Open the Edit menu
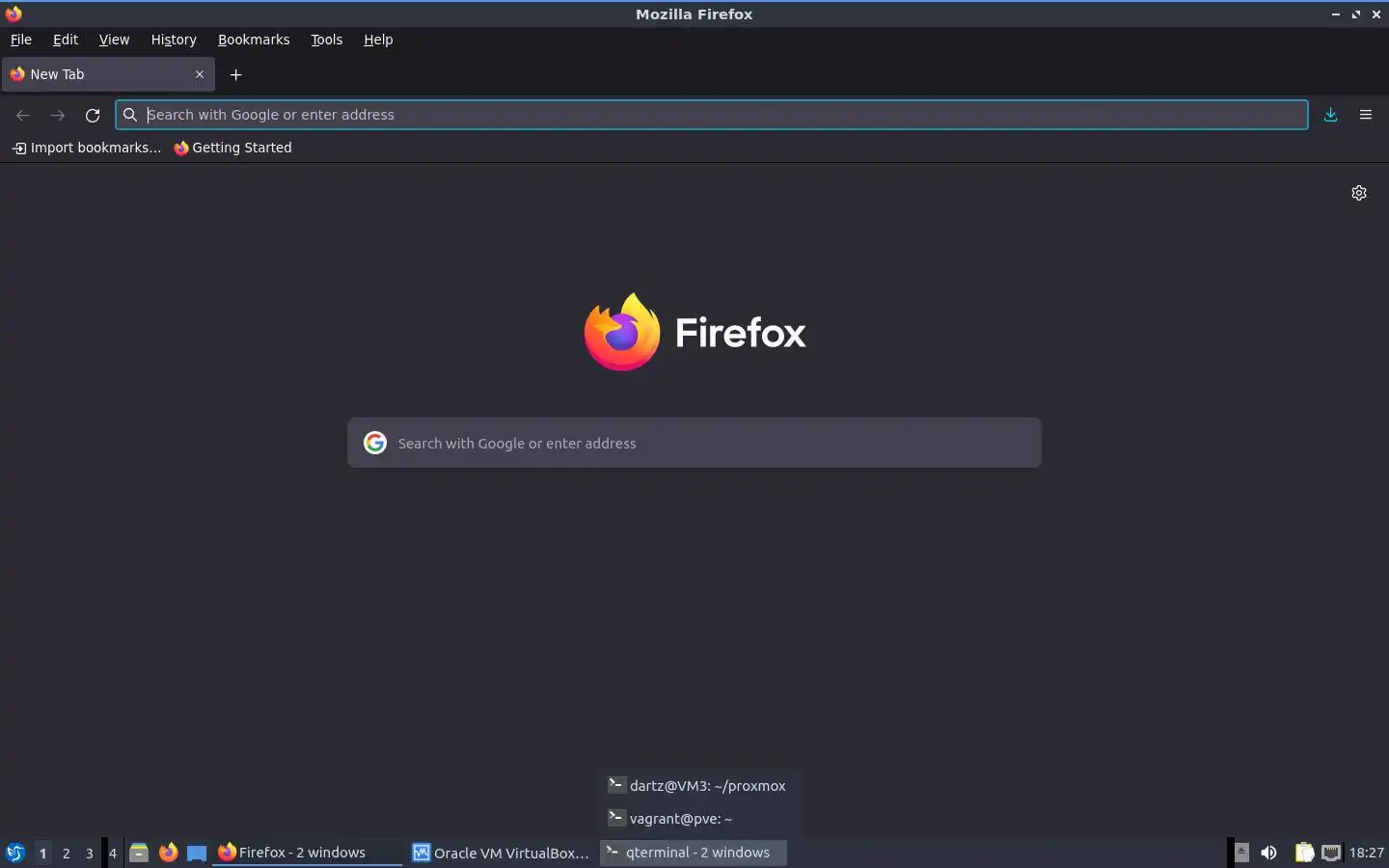Image resolution: width=1389 pixels, height=868 pixels. tap(66, 40)
